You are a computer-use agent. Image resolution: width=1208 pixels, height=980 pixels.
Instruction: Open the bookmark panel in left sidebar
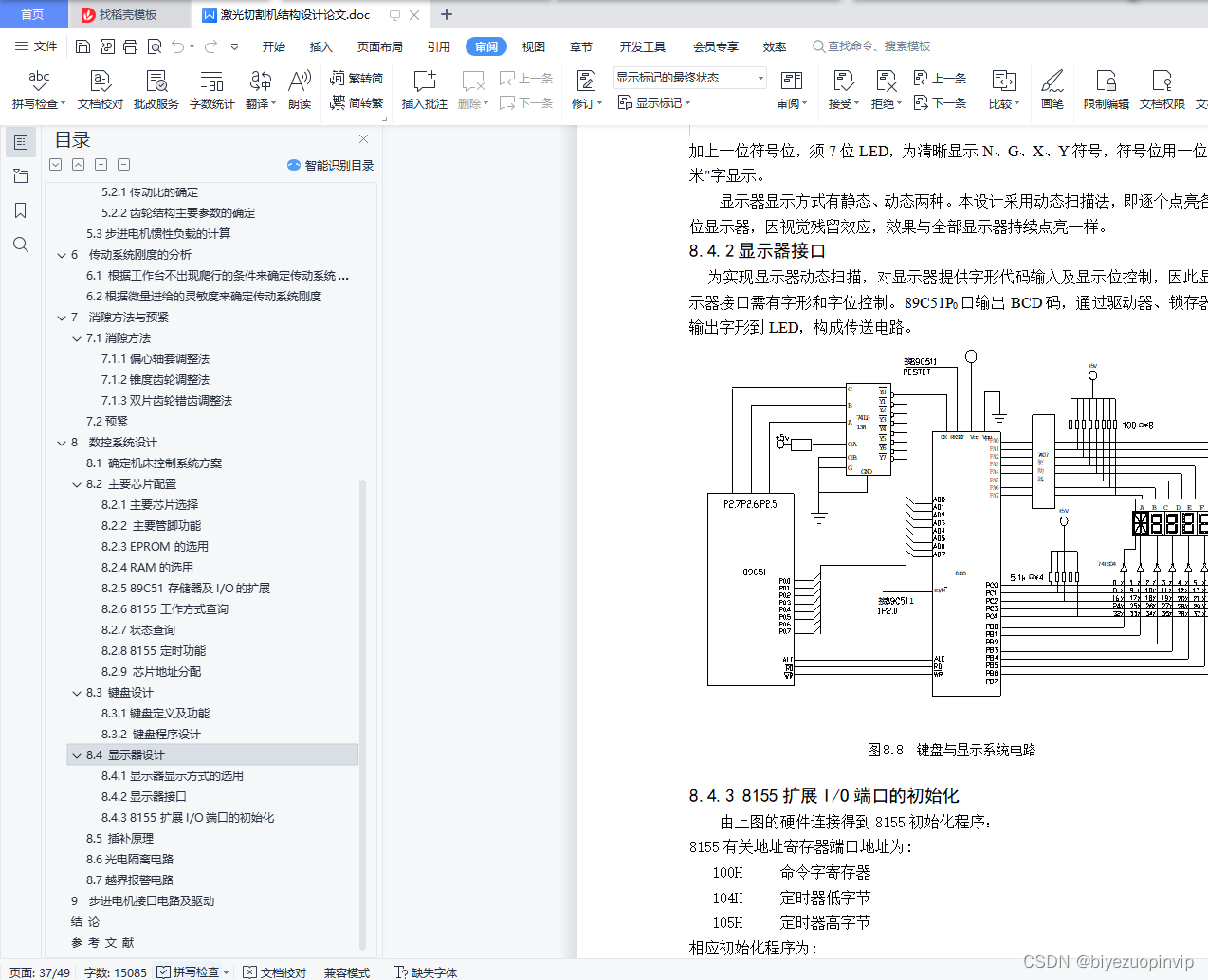click(x=20, y=210)
